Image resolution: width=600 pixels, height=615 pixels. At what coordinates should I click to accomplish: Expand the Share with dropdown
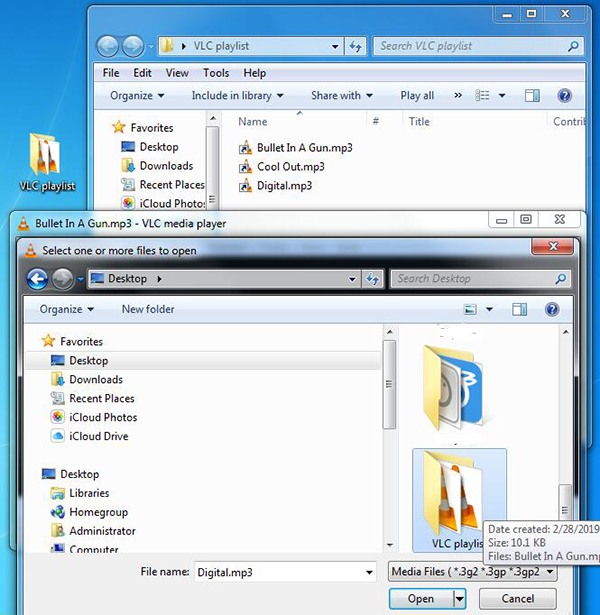(x=342, y=95)
